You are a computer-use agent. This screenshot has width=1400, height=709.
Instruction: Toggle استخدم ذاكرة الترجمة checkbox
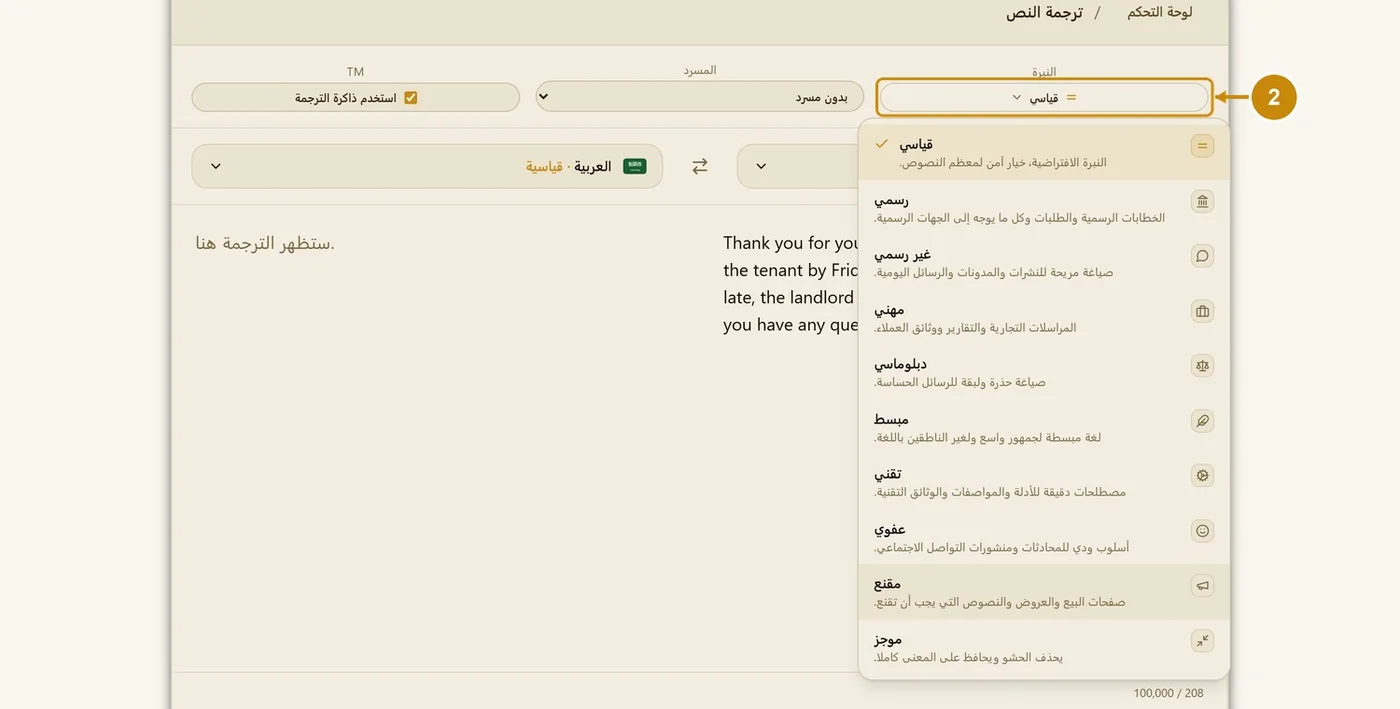[410, 98]
